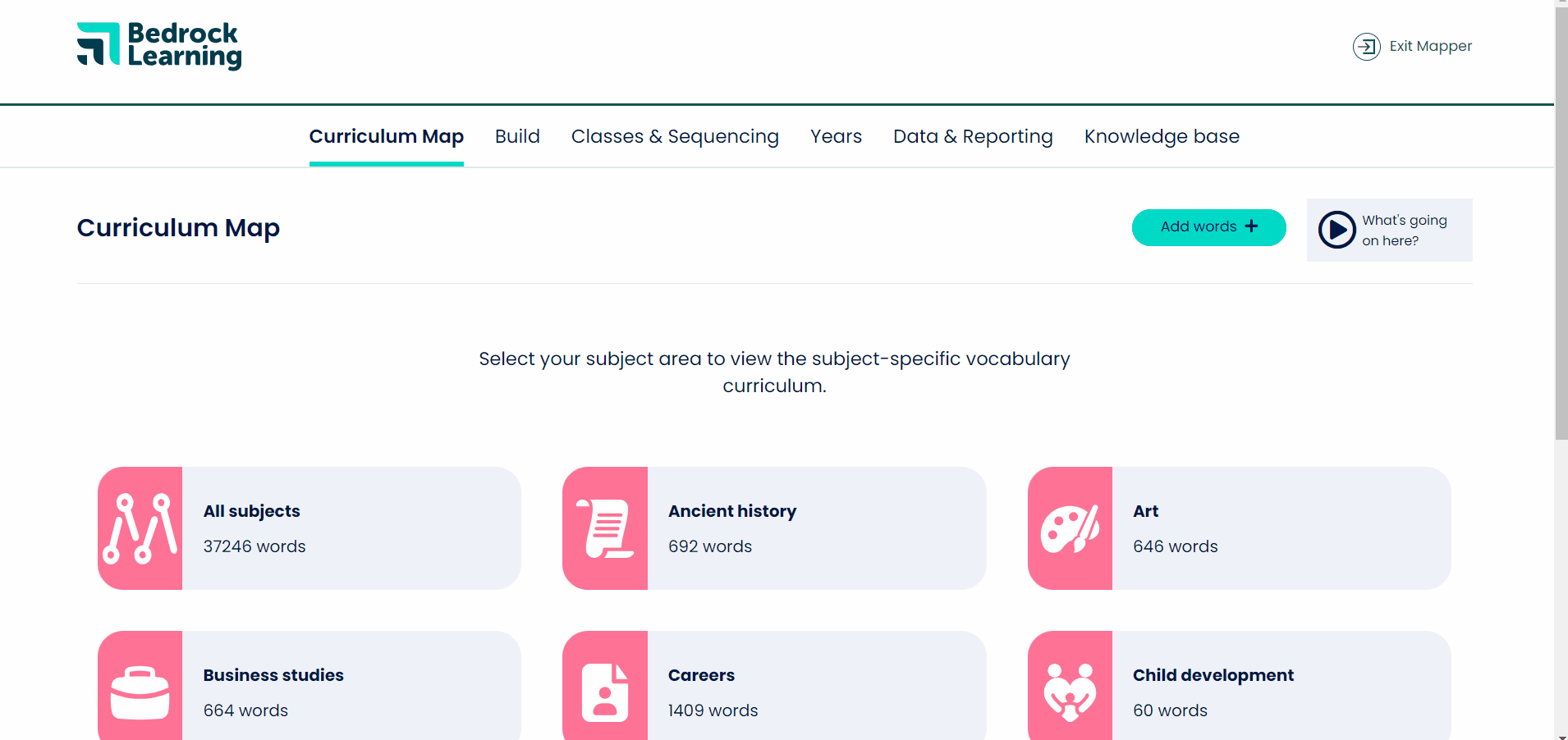This screenshot has width=1568, height=740.
Task: Navigate to the Knowledge base
Action: pyautogui.click(x=1162, y=136)
